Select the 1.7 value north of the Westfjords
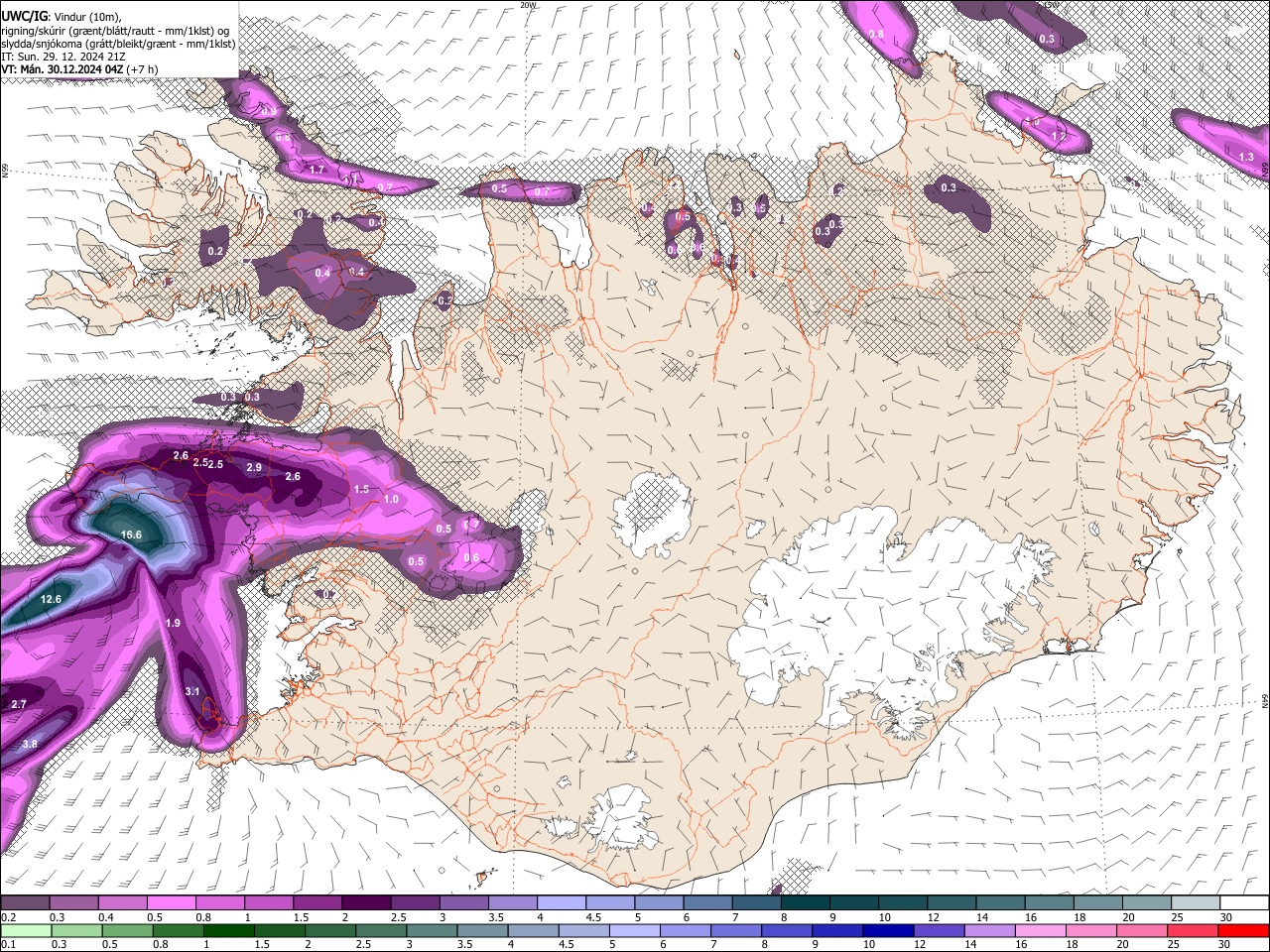The image size is (1270, 952). pos(317,170)
